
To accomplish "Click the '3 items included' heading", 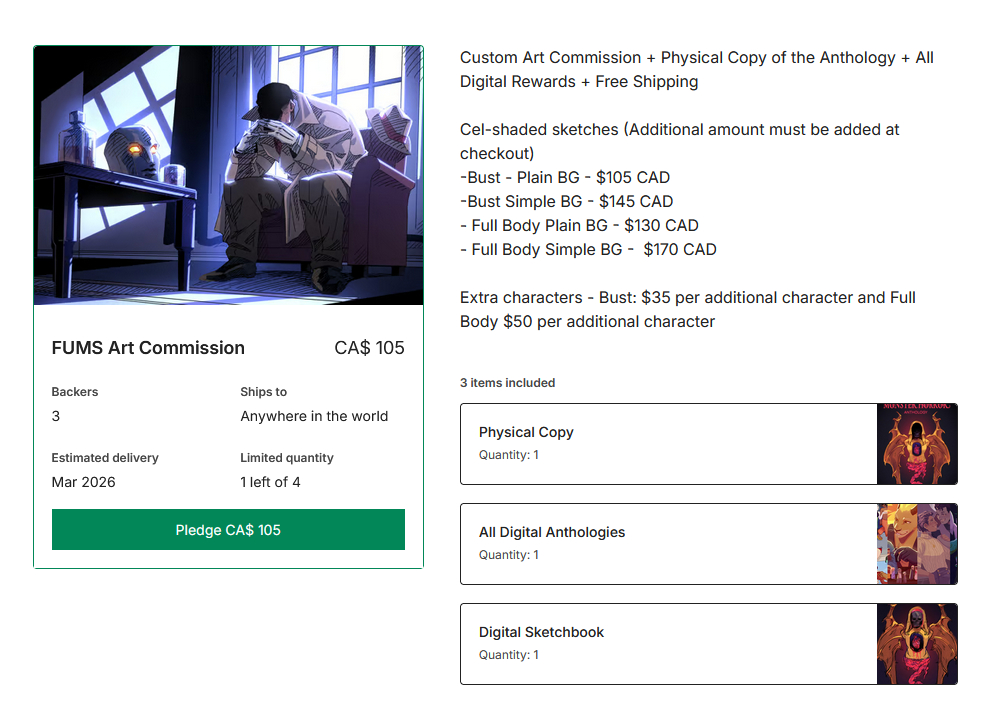I will 507,383.
